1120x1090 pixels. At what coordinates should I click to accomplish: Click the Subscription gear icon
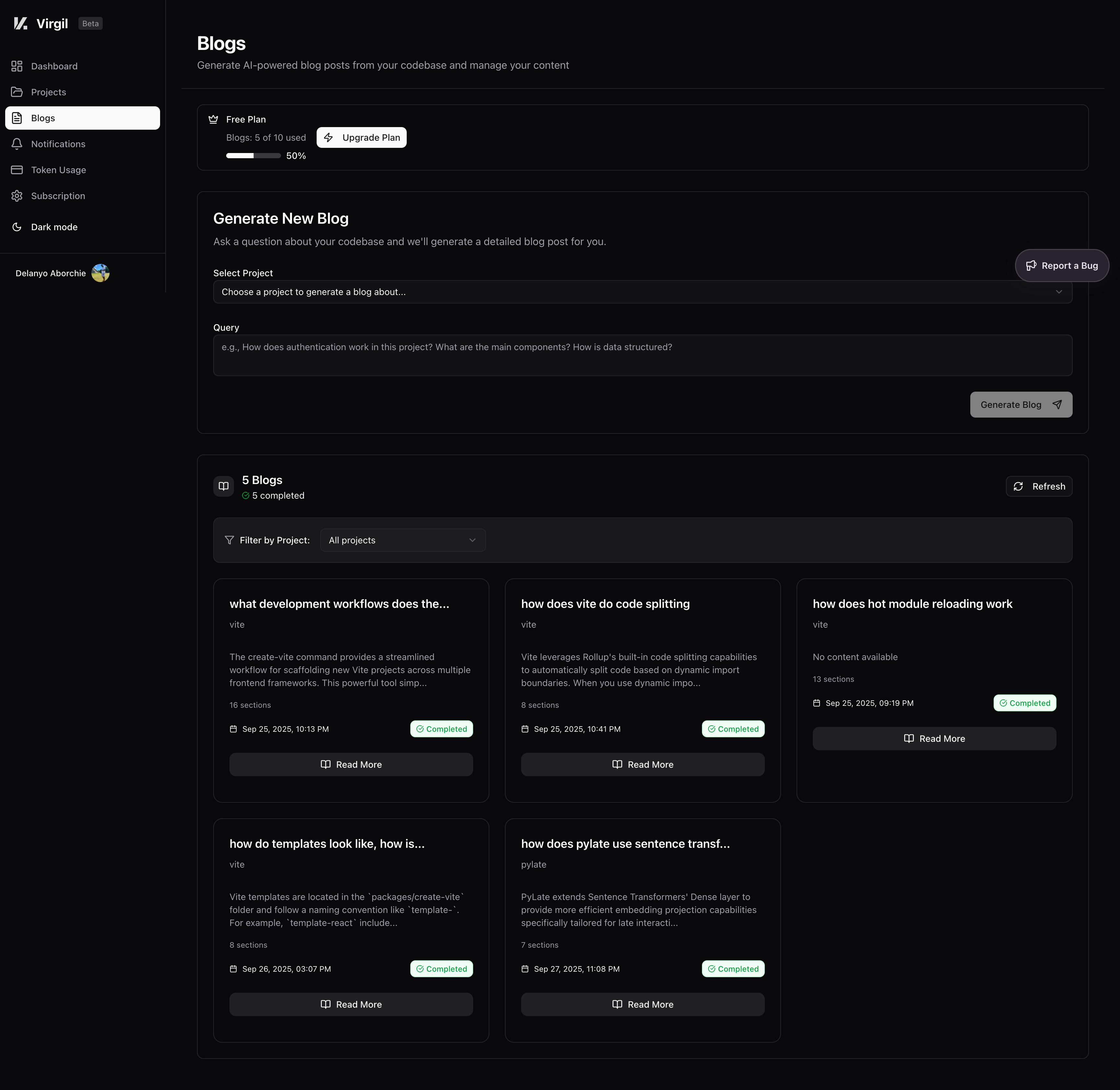[x=17, y=196]
